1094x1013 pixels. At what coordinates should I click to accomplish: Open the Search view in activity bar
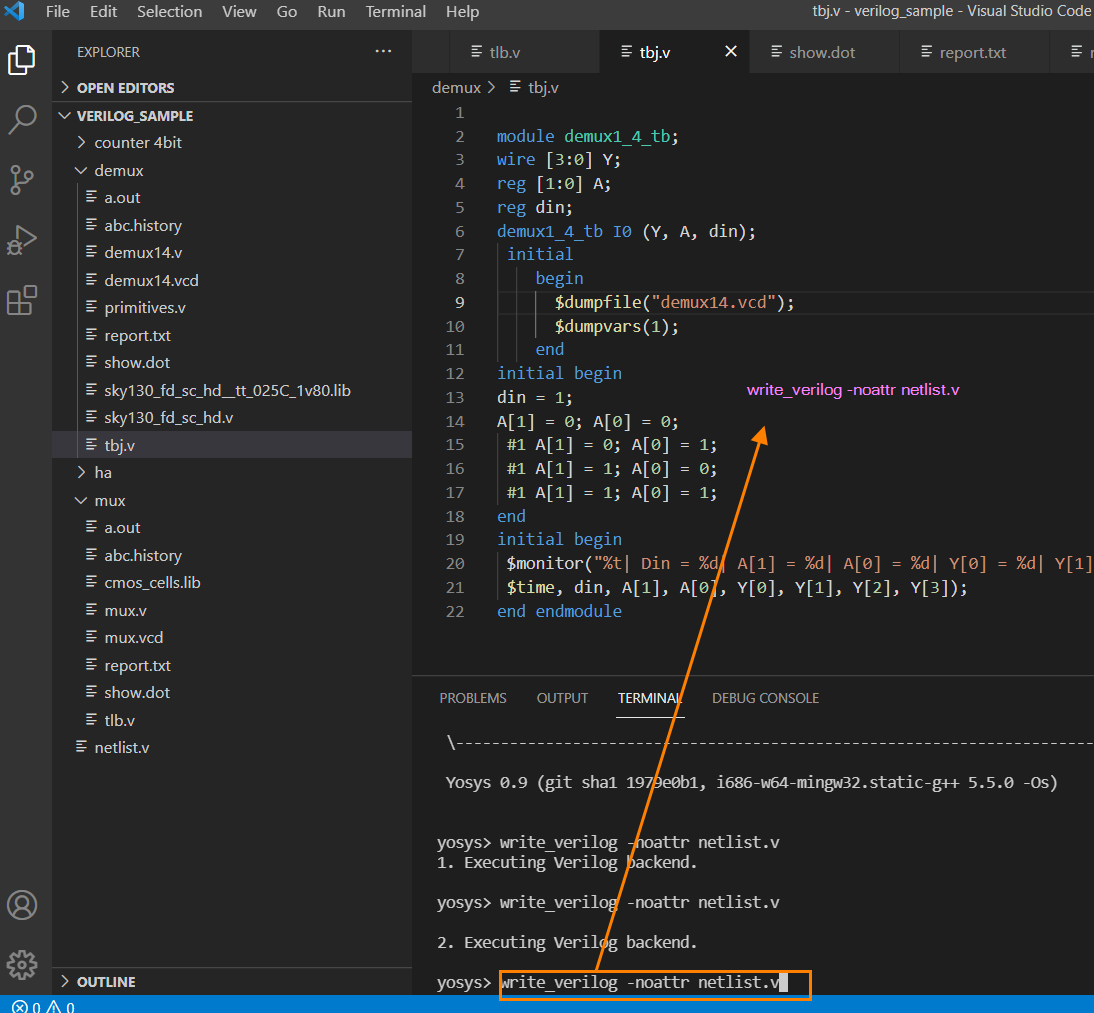[22, 120]
